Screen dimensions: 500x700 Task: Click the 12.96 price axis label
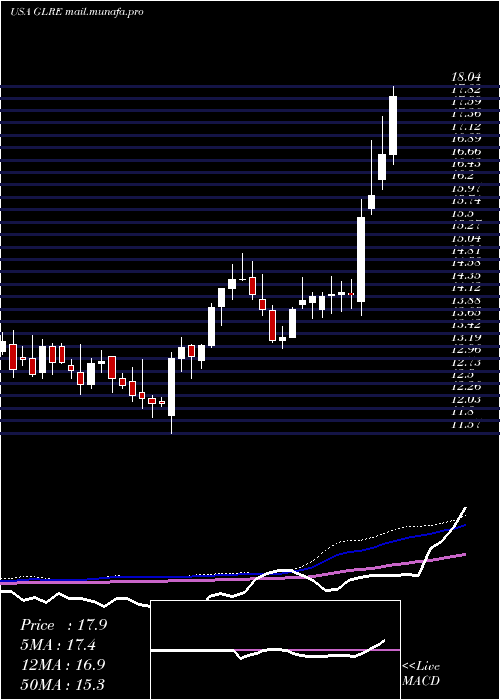click(x=466, y=350)
